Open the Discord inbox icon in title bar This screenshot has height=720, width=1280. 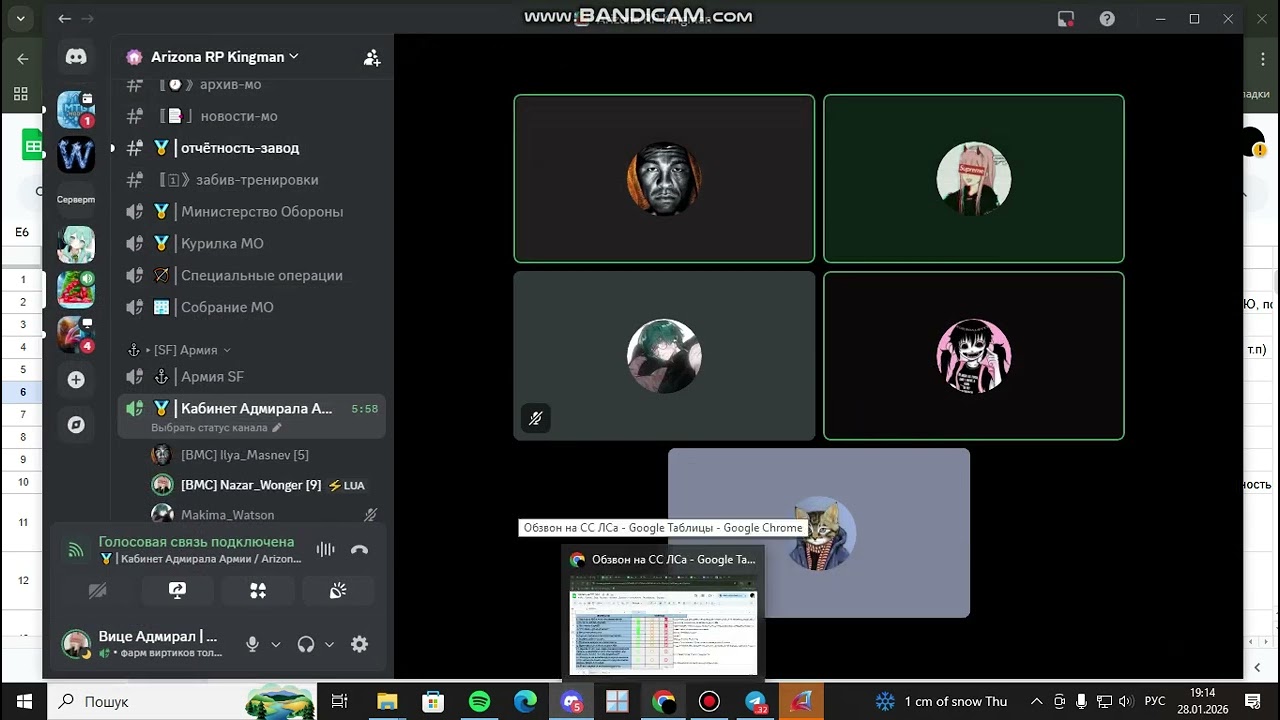click(x=1066, y=18)
